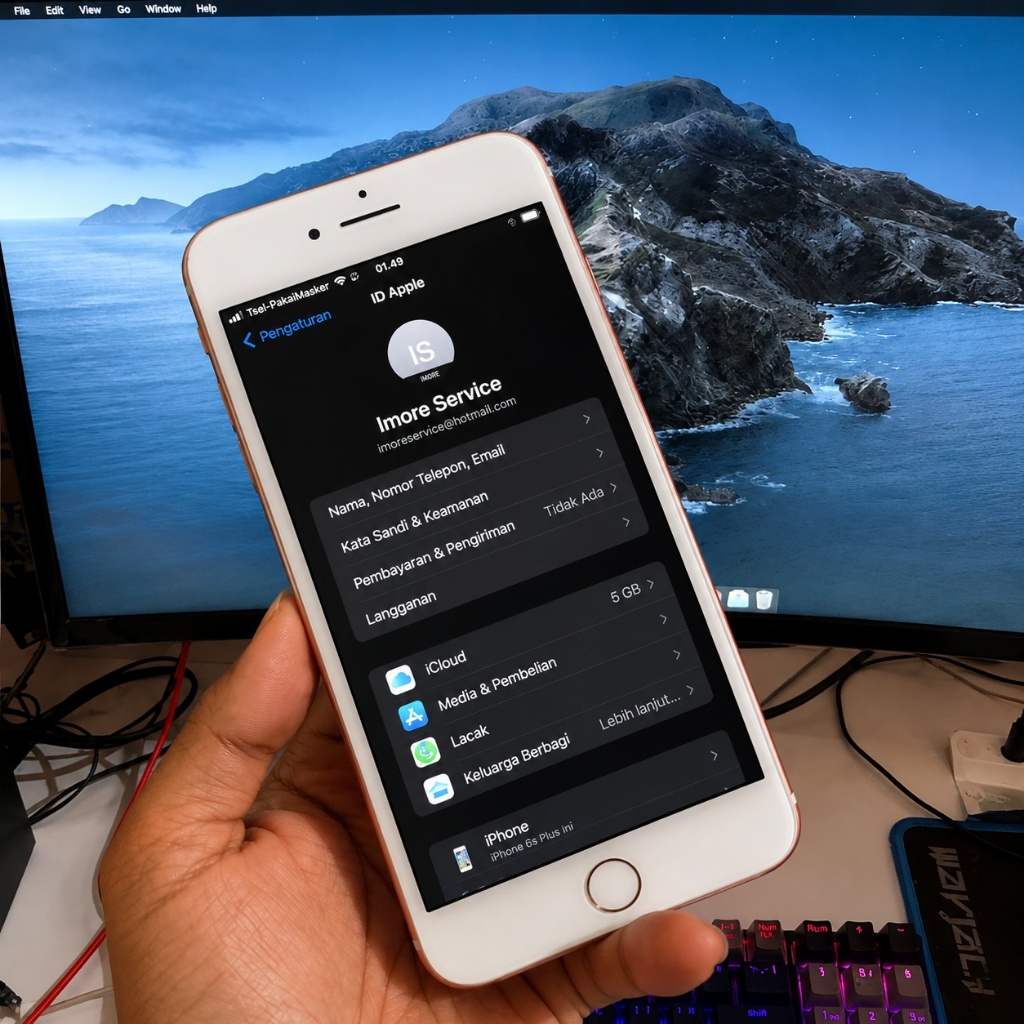Tap the chevron on Nama, Nomor Telepon row

point(586,419)
